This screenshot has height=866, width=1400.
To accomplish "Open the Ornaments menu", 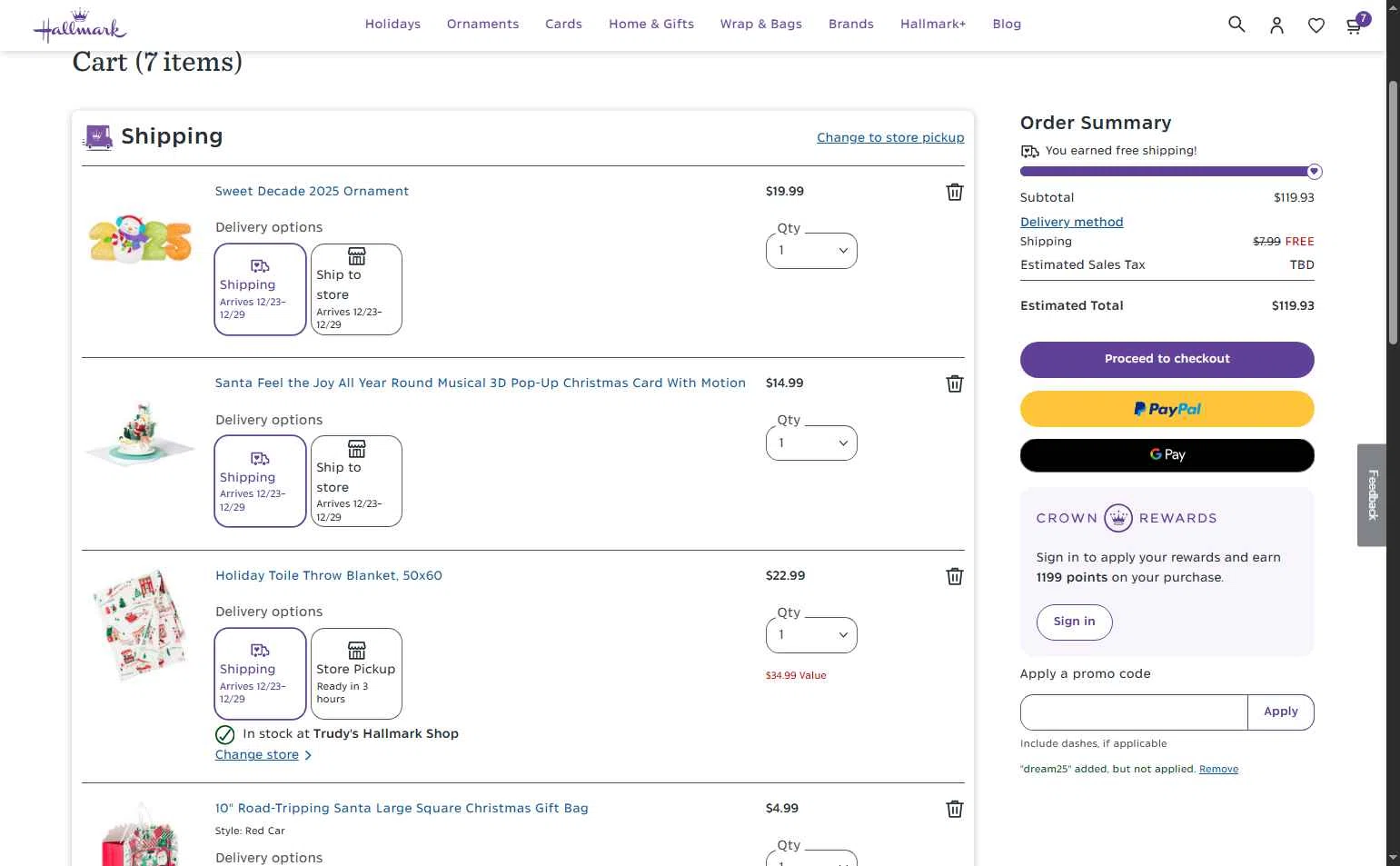I will [x=482, y=25].
